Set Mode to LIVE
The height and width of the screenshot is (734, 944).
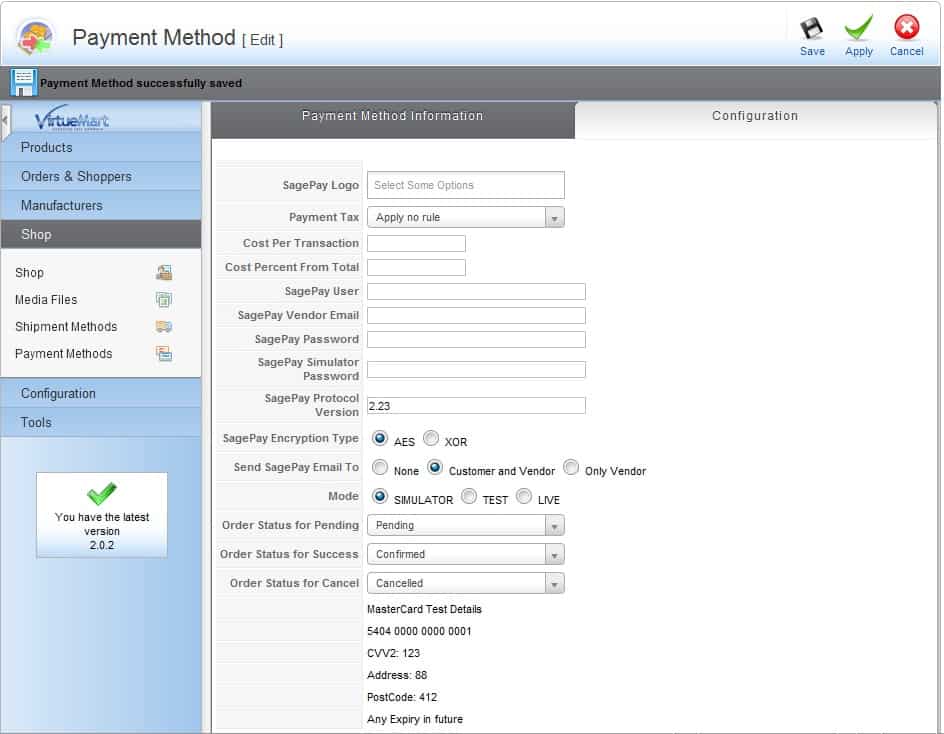(524, 496)
